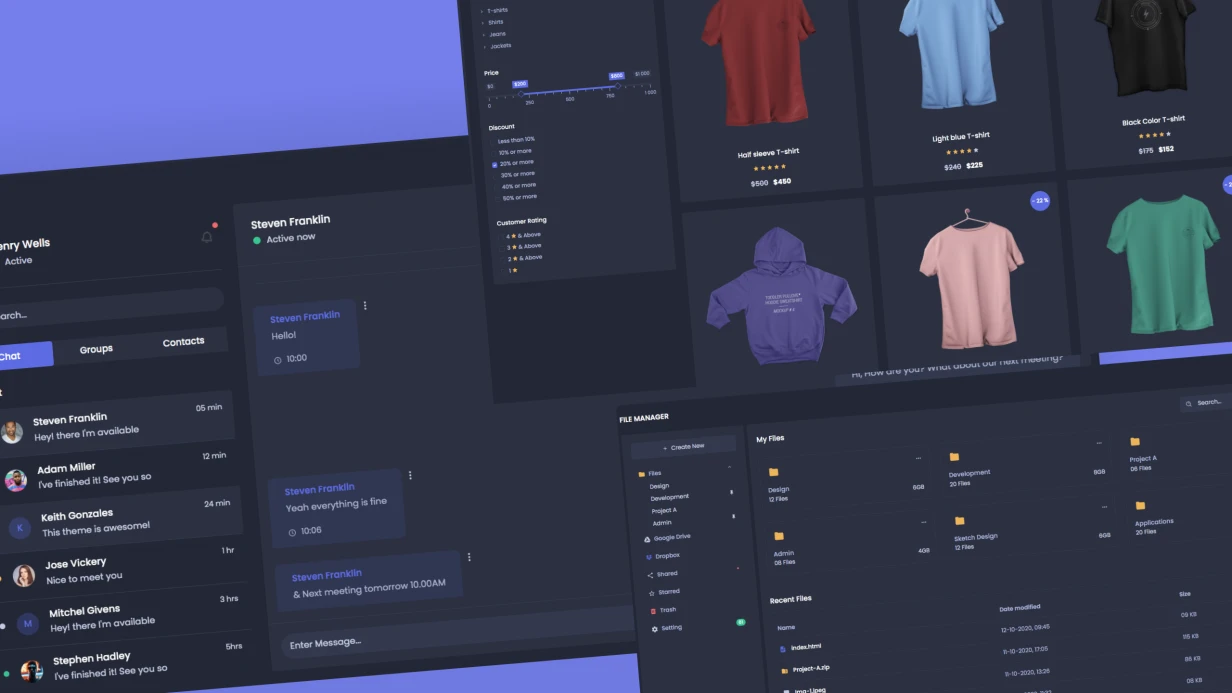Click Adam Miller's avatar in chat list

point(16,480)
